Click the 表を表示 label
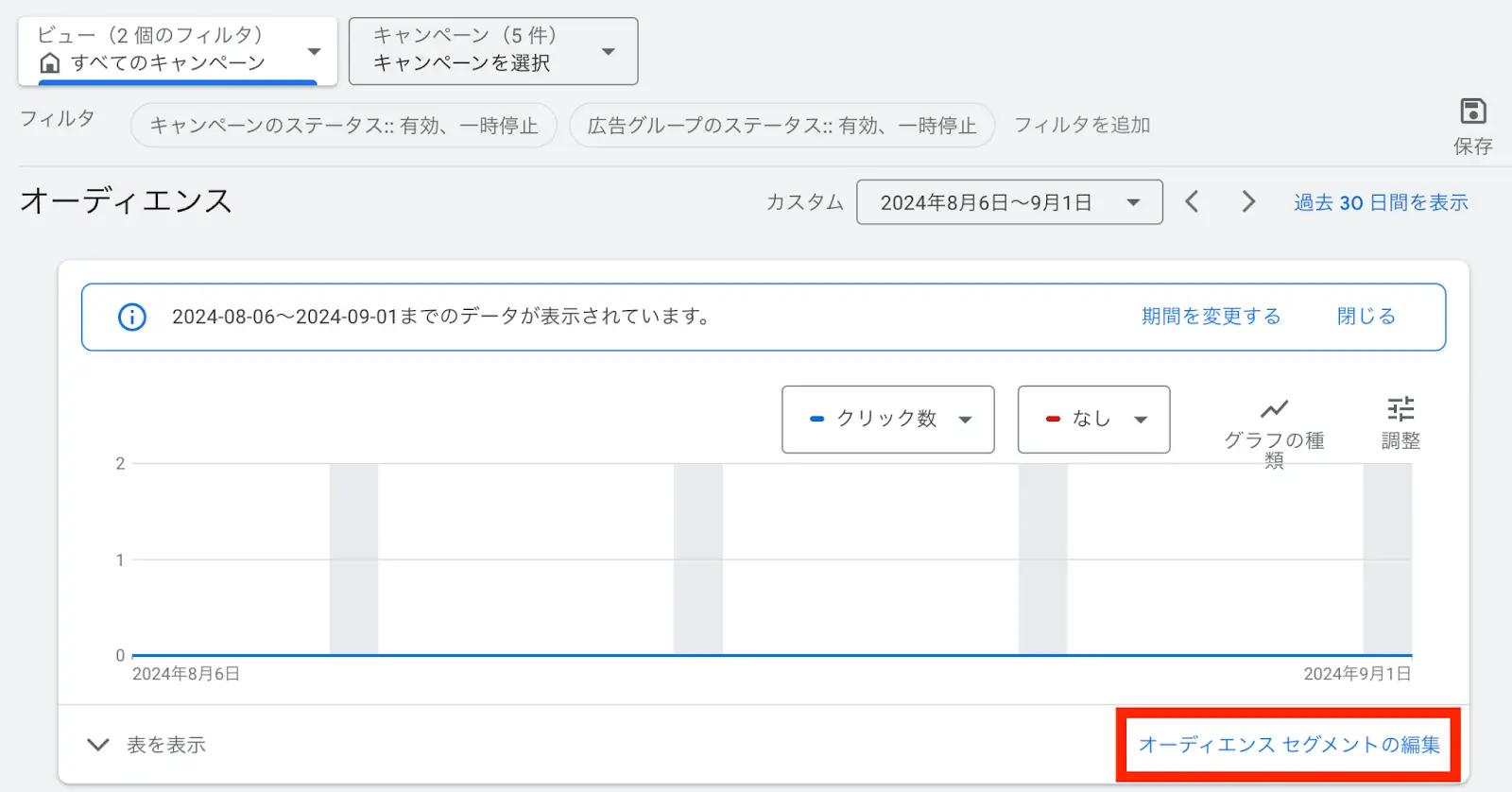This screenshot has height=792, width=1512. tap(166, 745)
